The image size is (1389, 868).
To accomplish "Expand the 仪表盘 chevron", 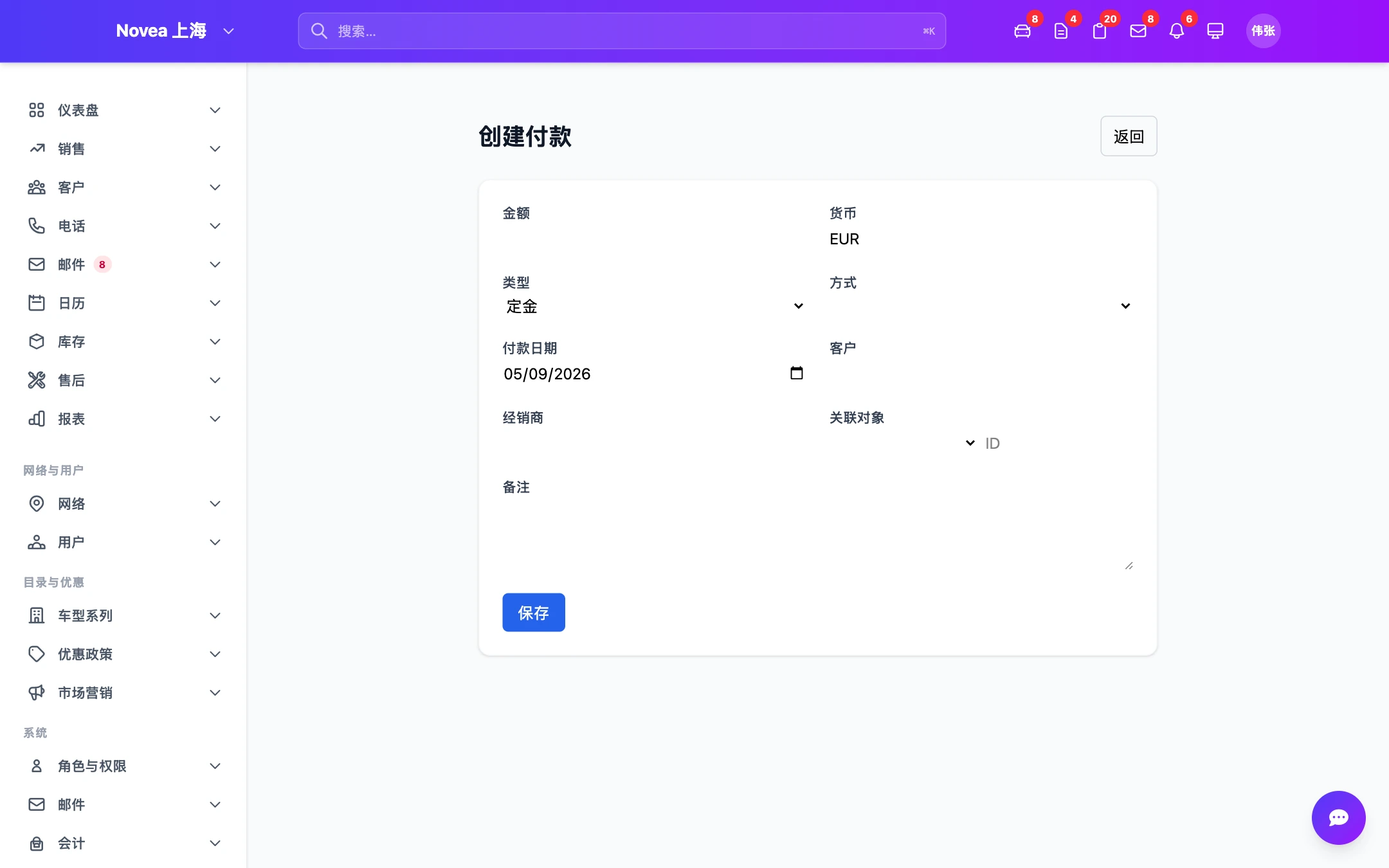I will pos(215,110).
